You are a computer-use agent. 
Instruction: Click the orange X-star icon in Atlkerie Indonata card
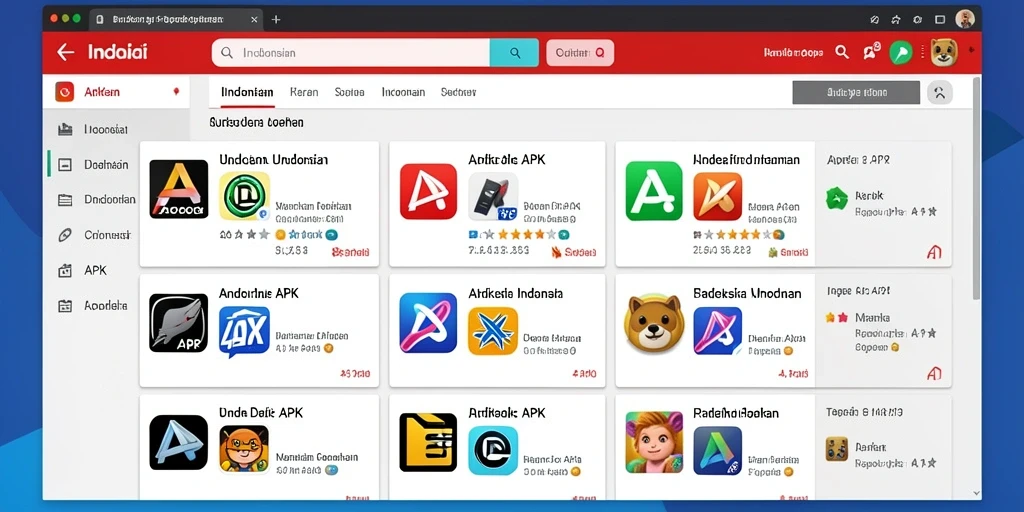coord(493,331)
